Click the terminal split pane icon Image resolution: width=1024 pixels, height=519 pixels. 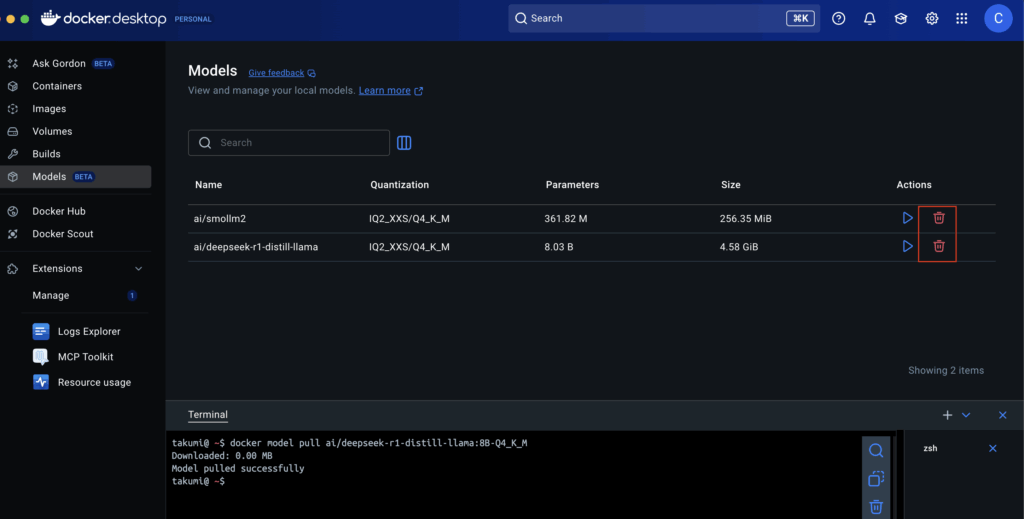point(876,479)
